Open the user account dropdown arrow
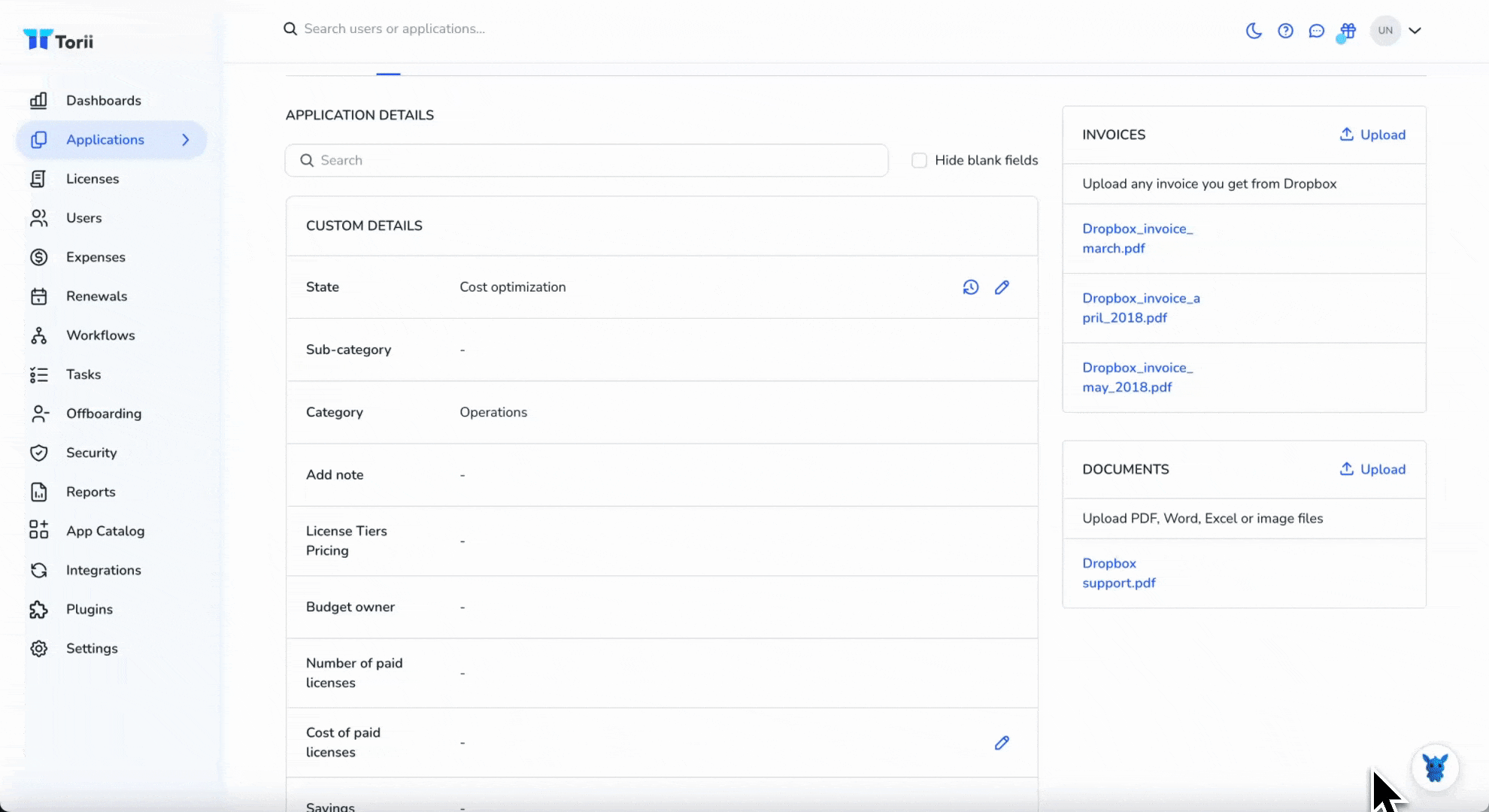 pyautogui.click(x=1415, y=31)
